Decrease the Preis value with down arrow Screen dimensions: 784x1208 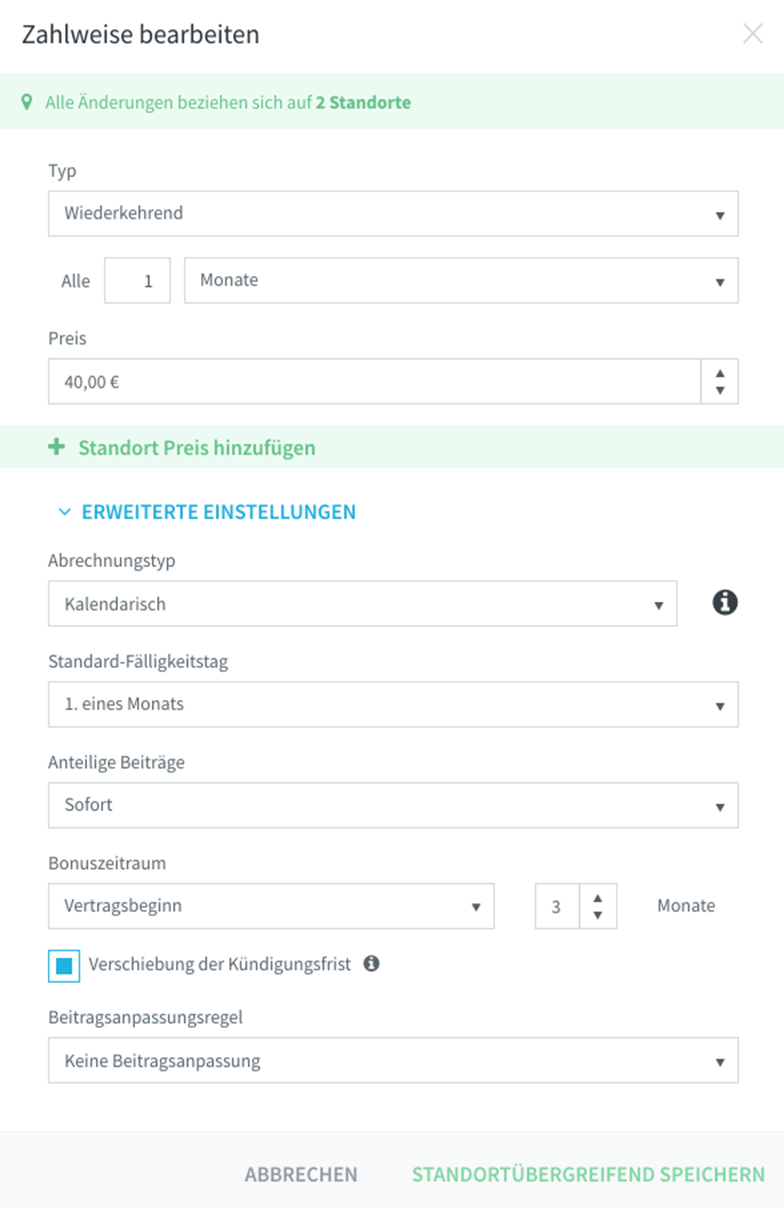[721, 391]
